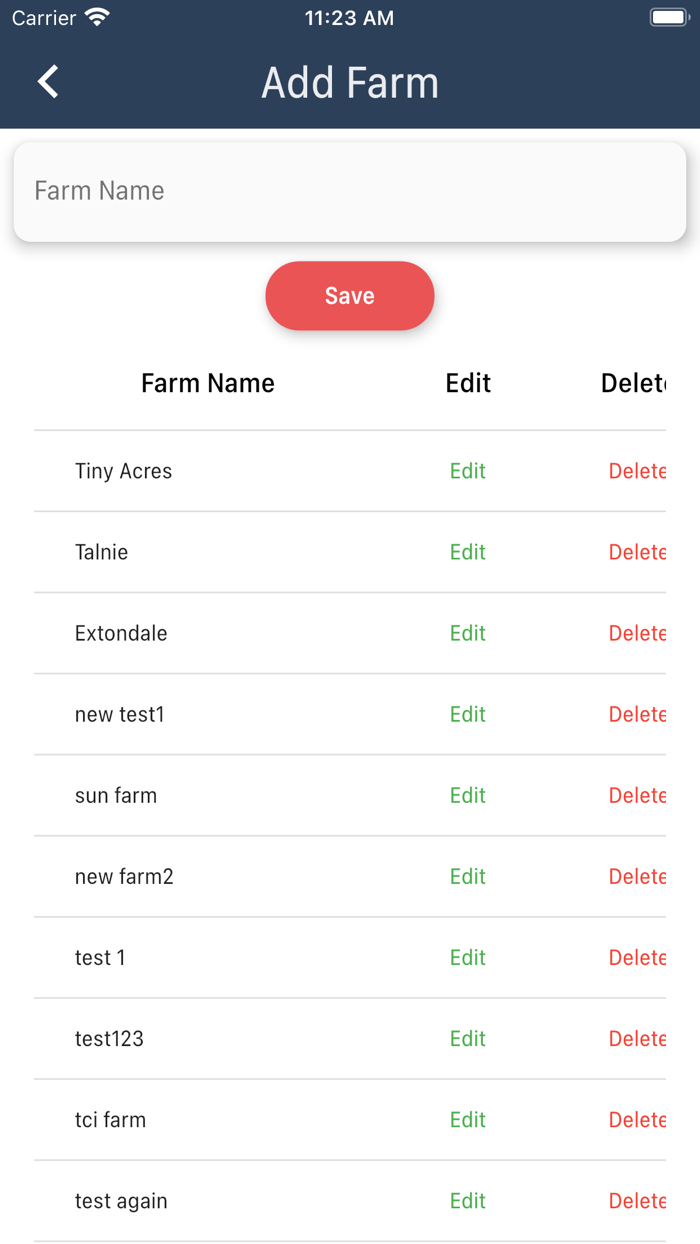Delete the test 1 farm
Image resolution: width=700 pixels, height=1244 pixels.
point(637,957)
